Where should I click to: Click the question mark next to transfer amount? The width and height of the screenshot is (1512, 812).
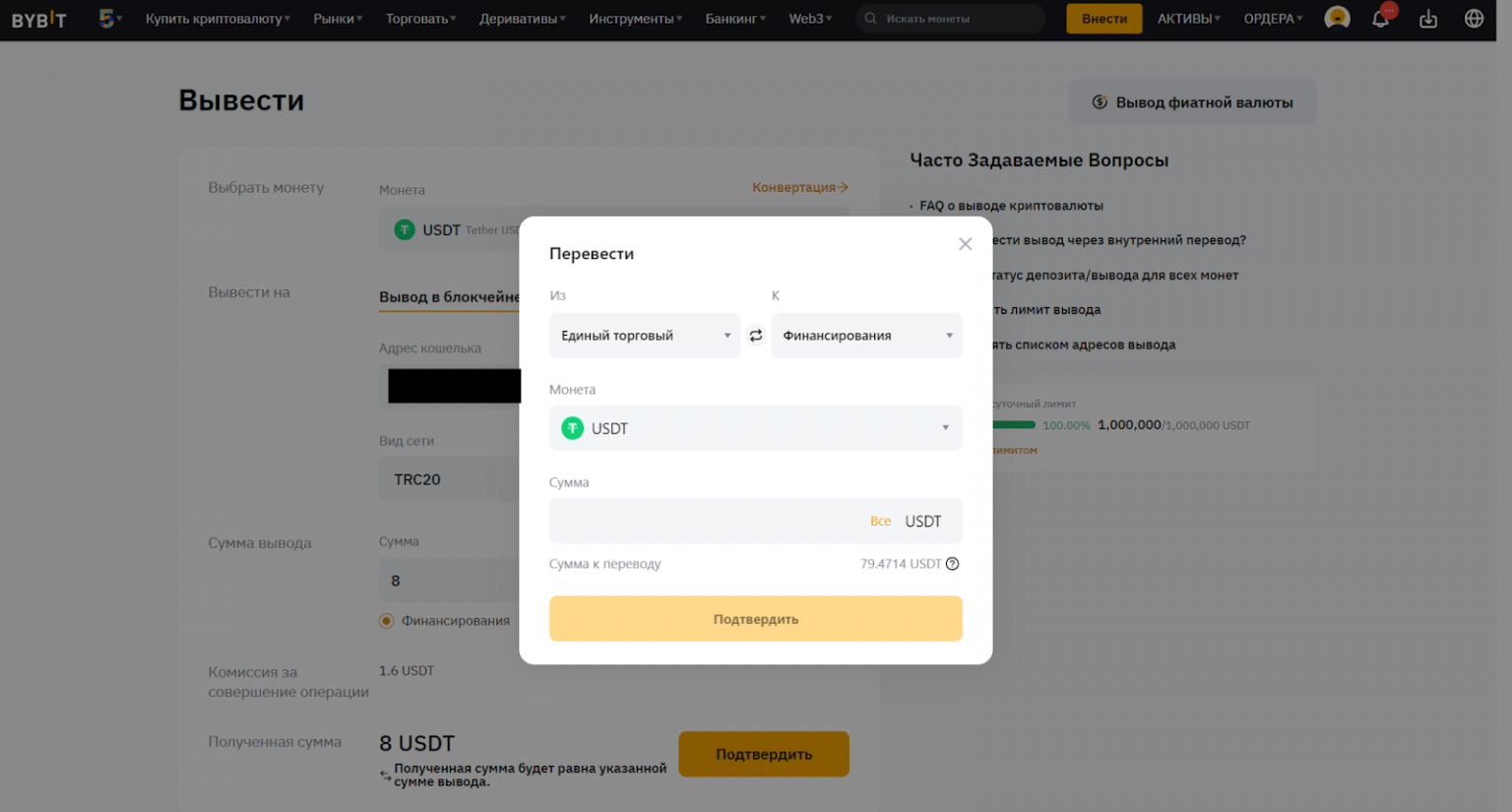(952, 564)
